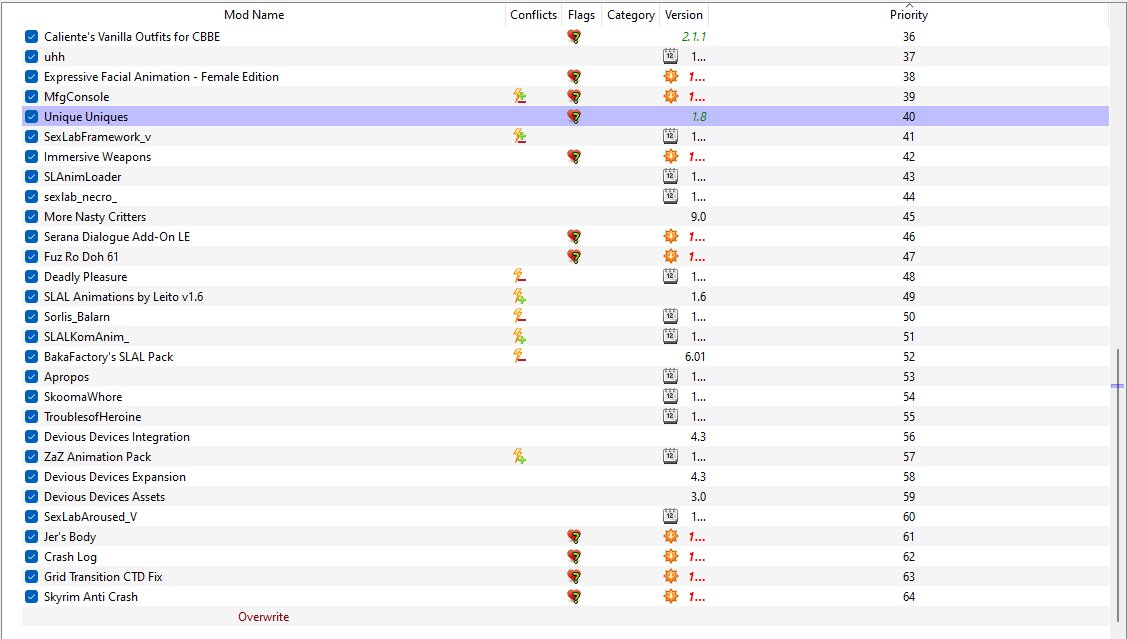This screenshot has height=639, width=1127.
Task: Disable More Nasty Critters mod
Action: click(x=32, y=216)
